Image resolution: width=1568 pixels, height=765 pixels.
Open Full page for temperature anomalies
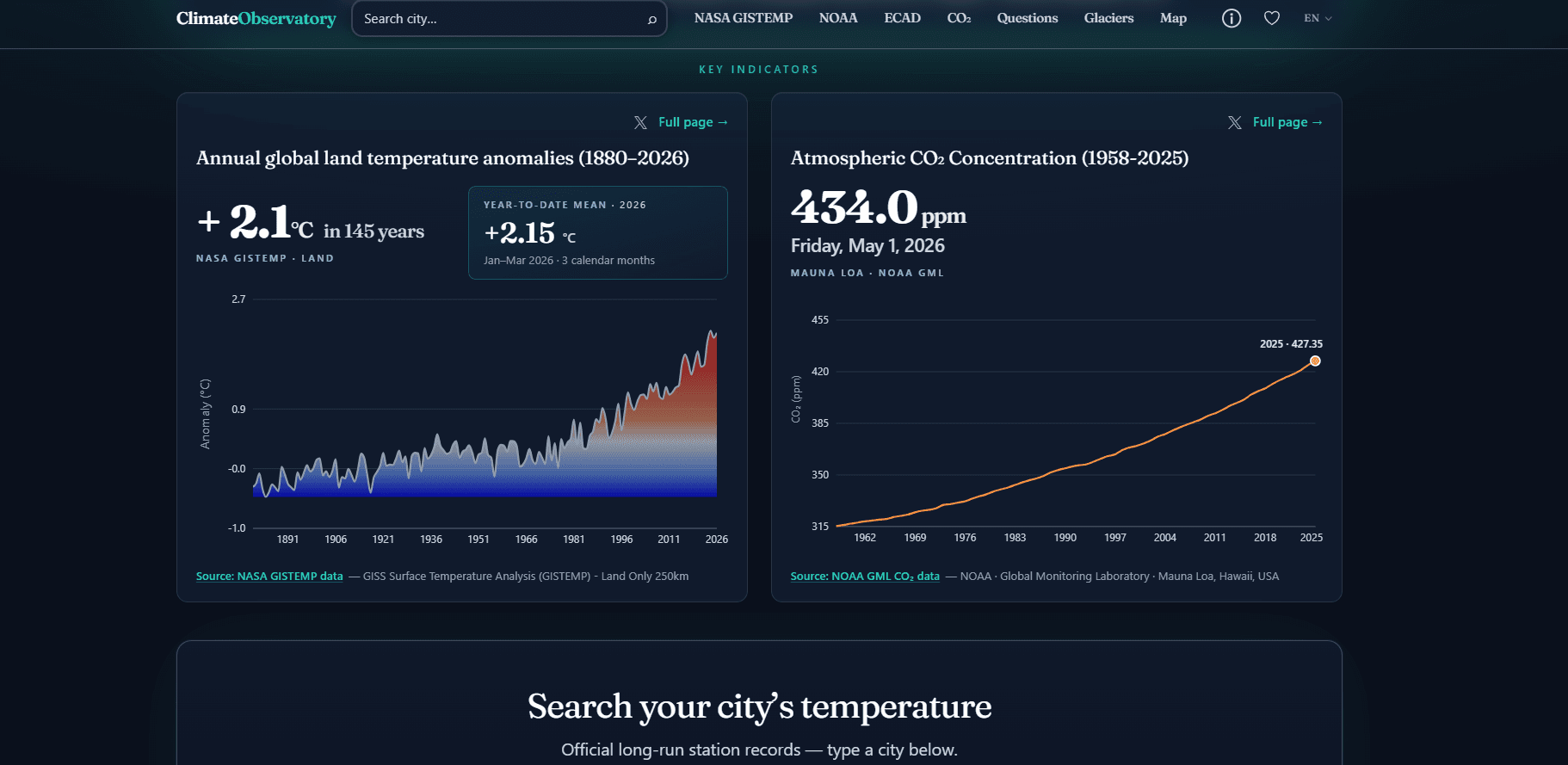point(694,122)
